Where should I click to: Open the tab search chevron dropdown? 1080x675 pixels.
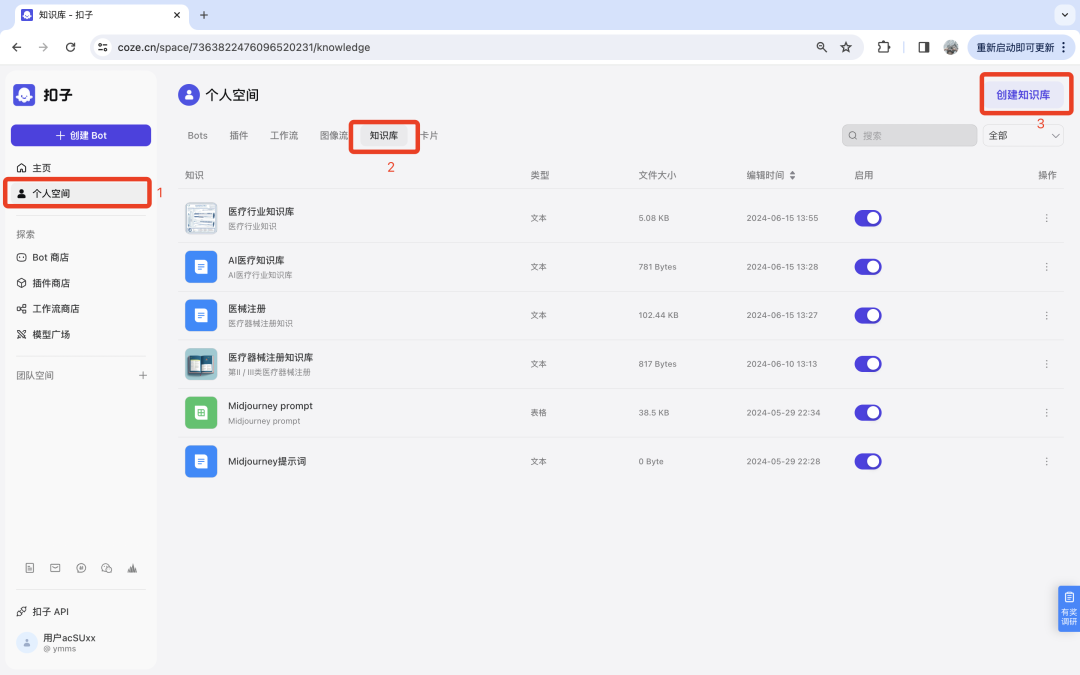1065,15
